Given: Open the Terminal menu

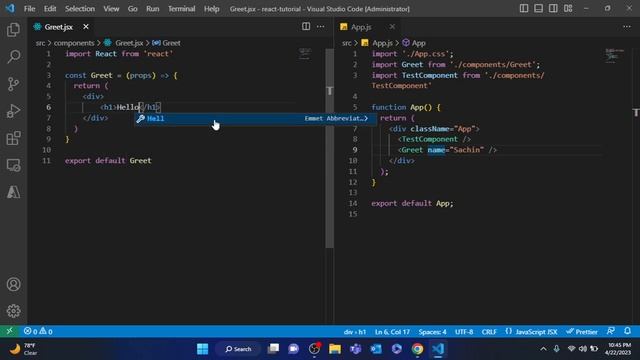Looking at the screenshot, I should click(181, 9).
